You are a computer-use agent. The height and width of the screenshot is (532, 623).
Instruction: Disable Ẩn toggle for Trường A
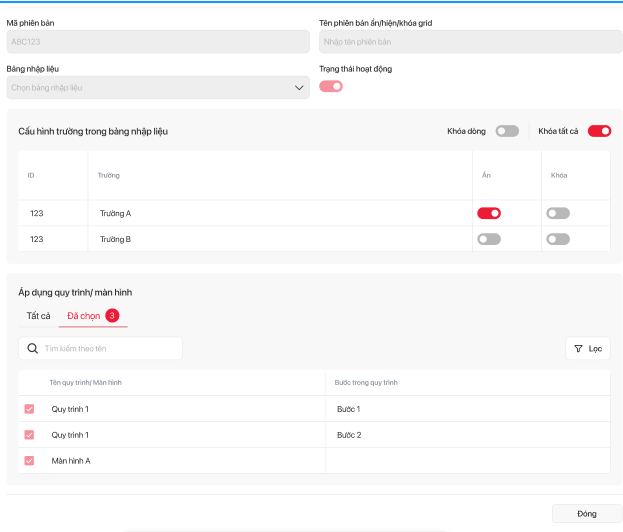click(489, 213)
